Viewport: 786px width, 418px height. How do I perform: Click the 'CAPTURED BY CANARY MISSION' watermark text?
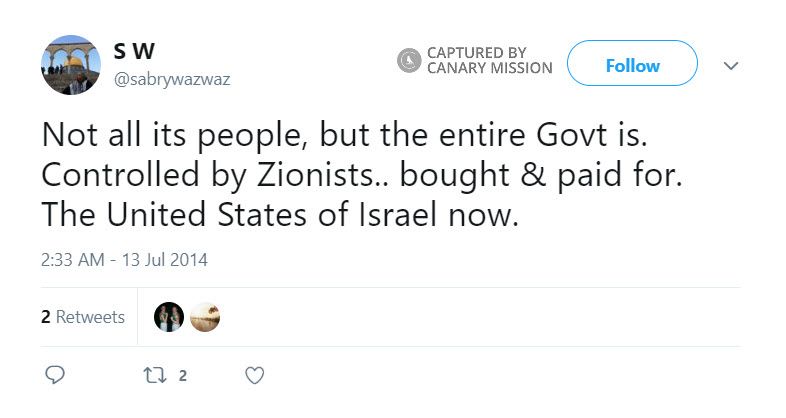coord(488,61)
